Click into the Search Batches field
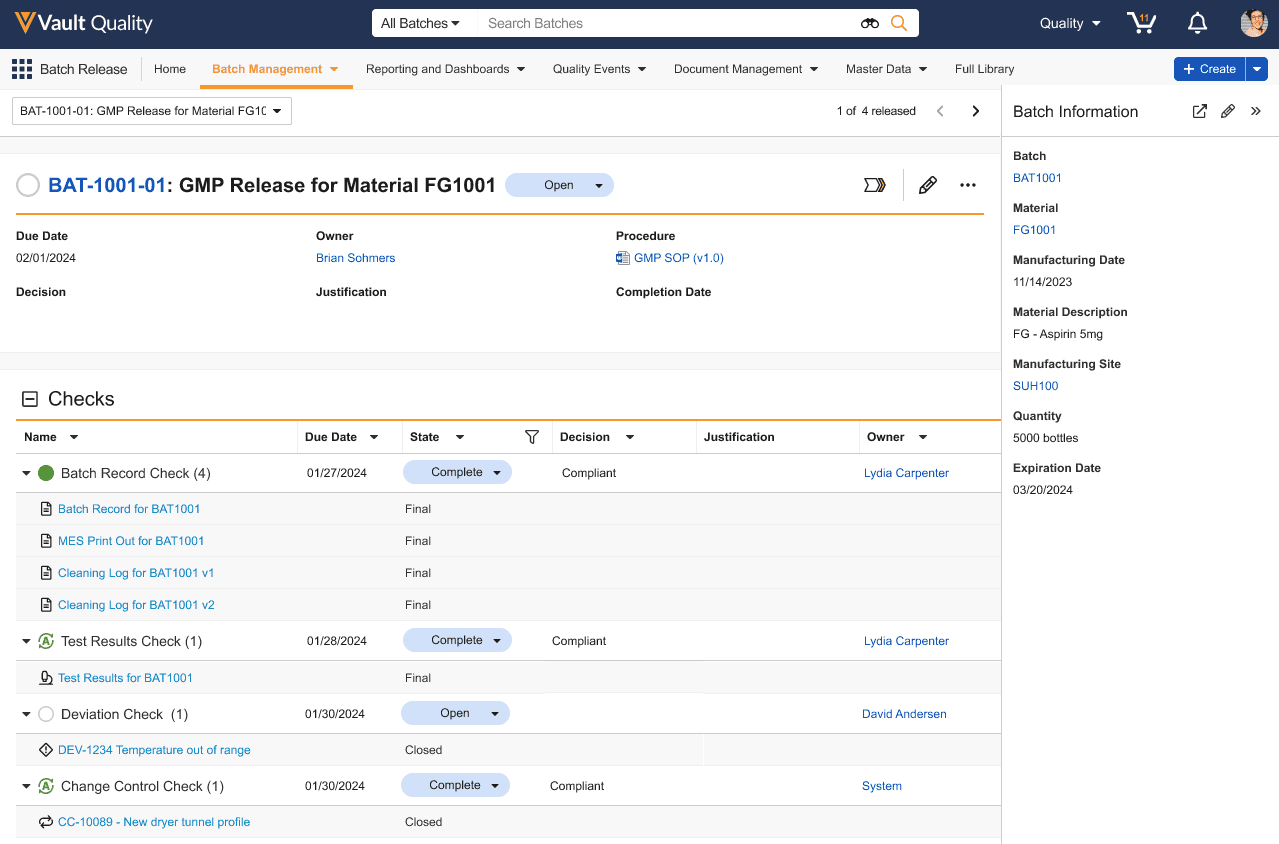Viewport: 1279px width, 844px height. pos(660,23)
